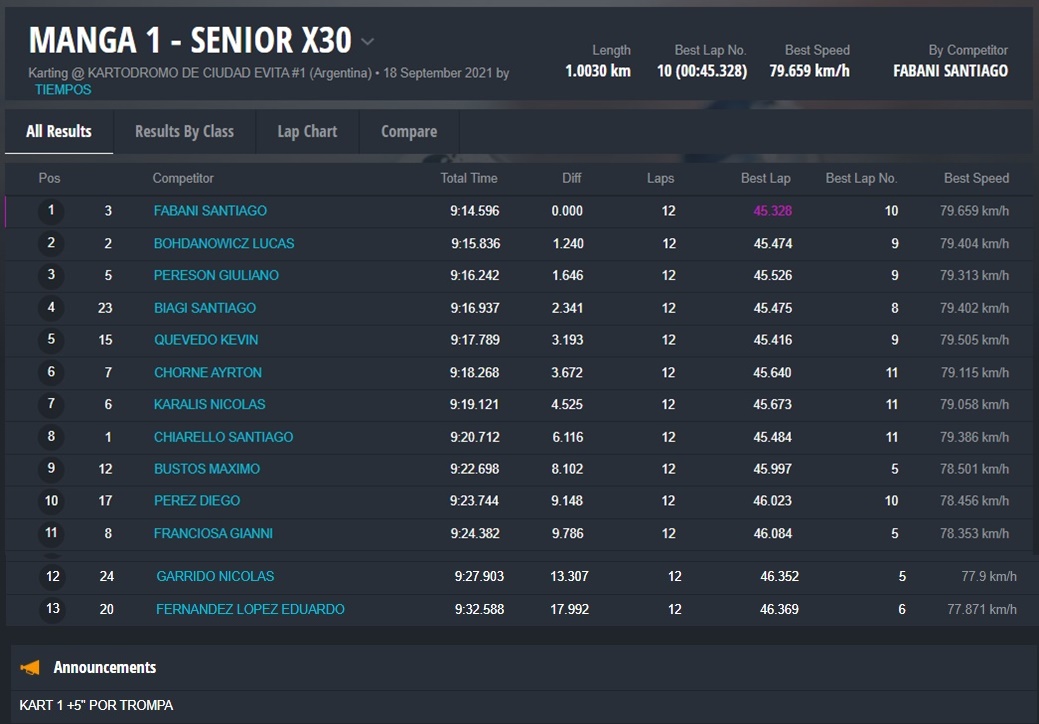Select competitor FERNANDEZ LOPEZ EDUARDO
Viewport: 1039px width, 724px height.
pyautogui.click(x=250, y=609)
